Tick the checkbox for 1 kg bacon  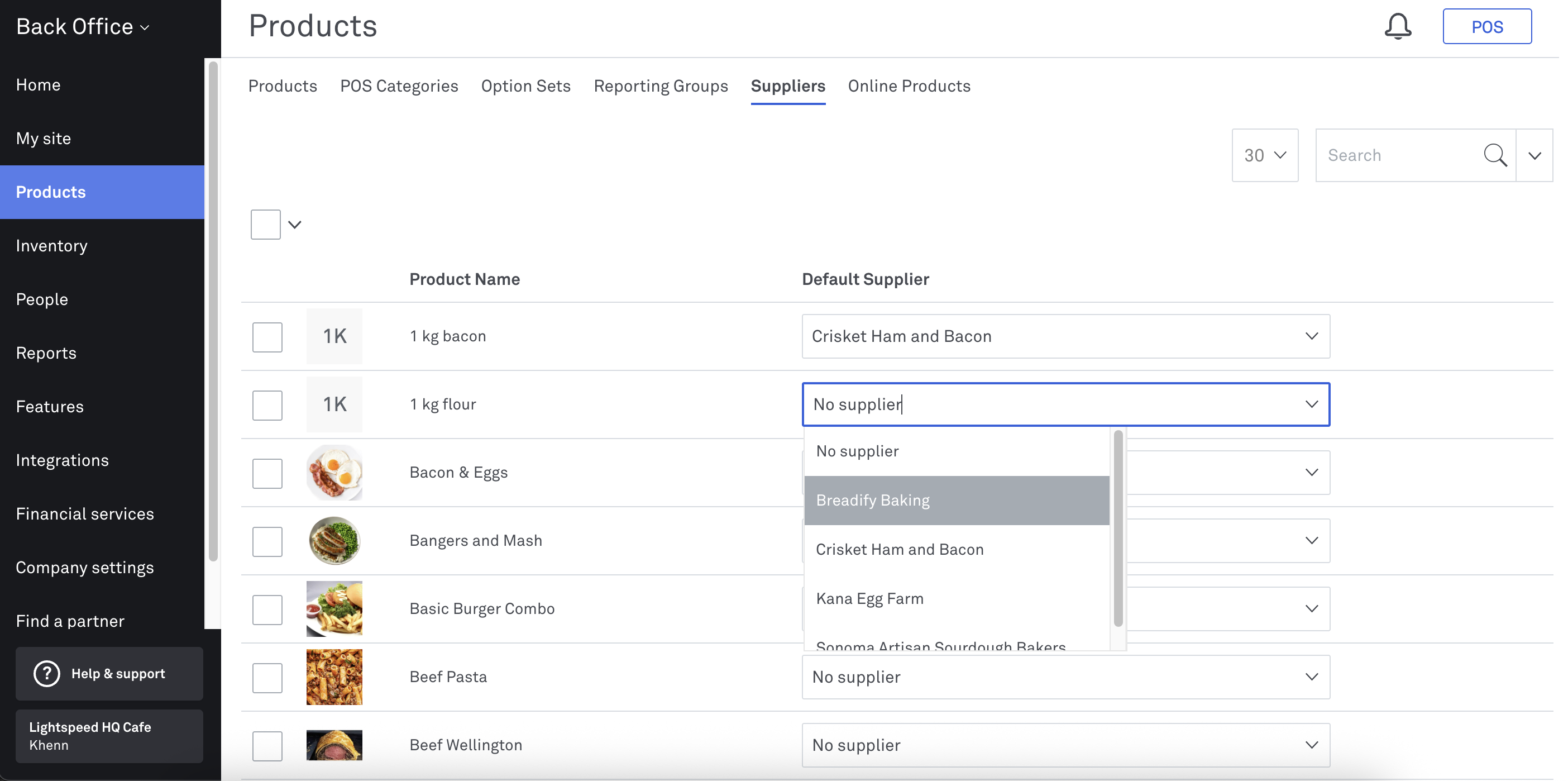tap(267, 337)
